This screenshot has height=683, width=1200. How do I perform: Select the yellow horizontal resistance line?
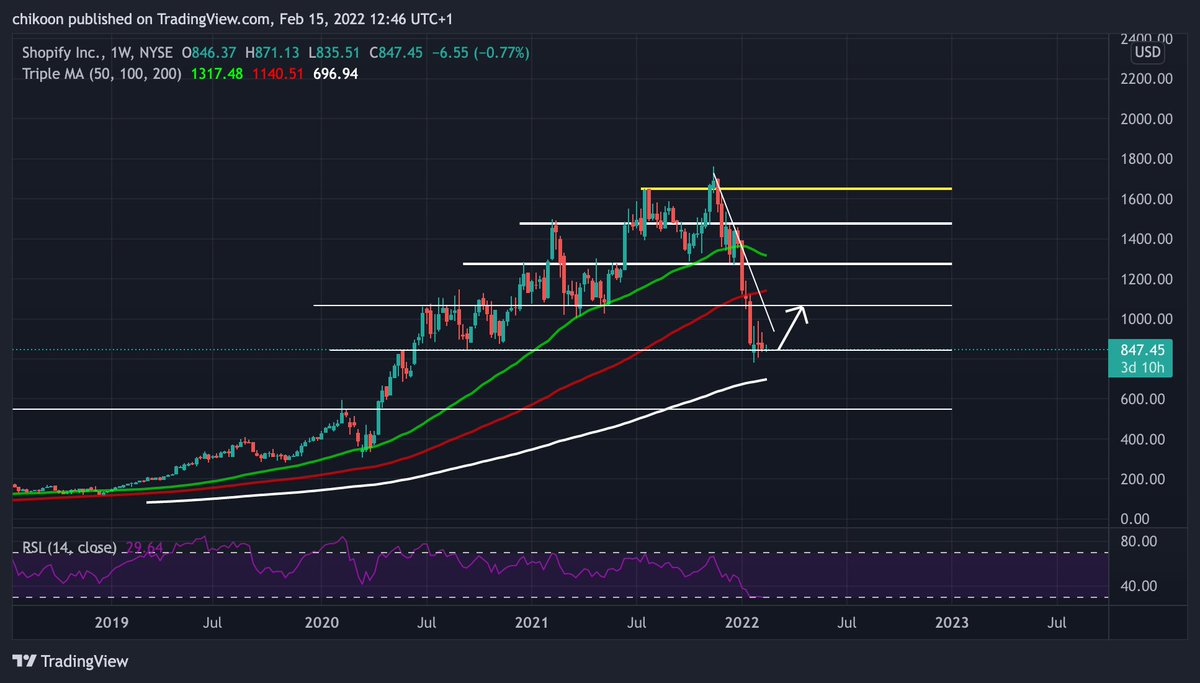(796, 189)
